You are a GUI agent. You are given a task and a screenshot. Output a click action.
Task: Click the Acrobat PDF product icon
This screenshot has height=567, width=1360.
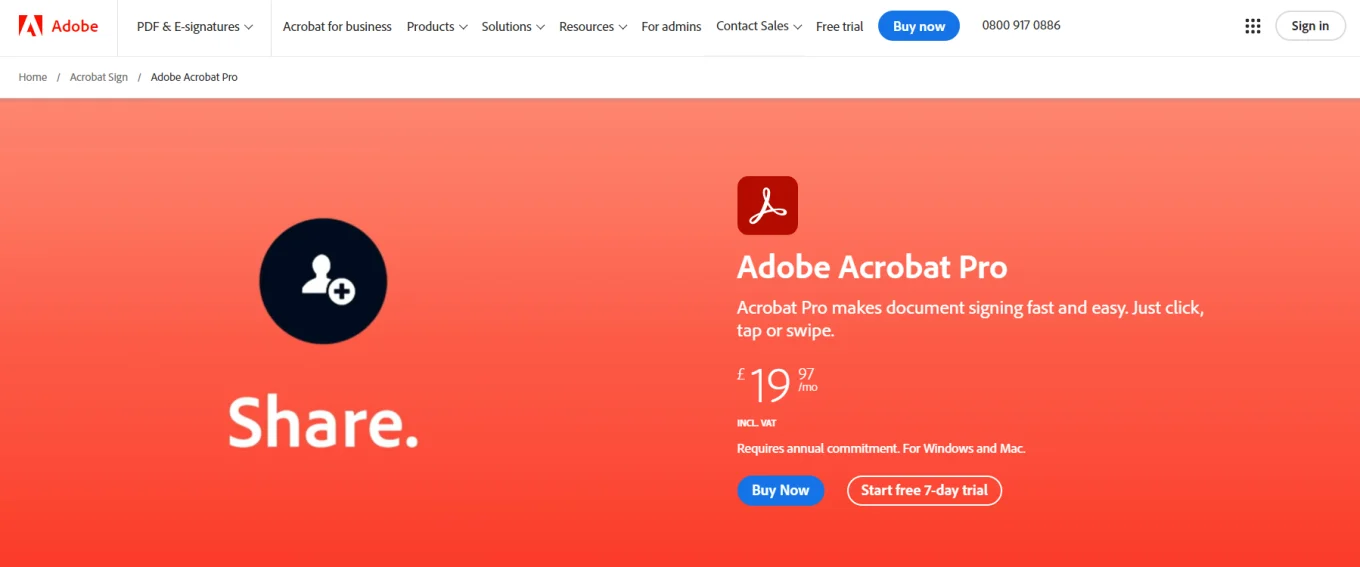point(767,205)
